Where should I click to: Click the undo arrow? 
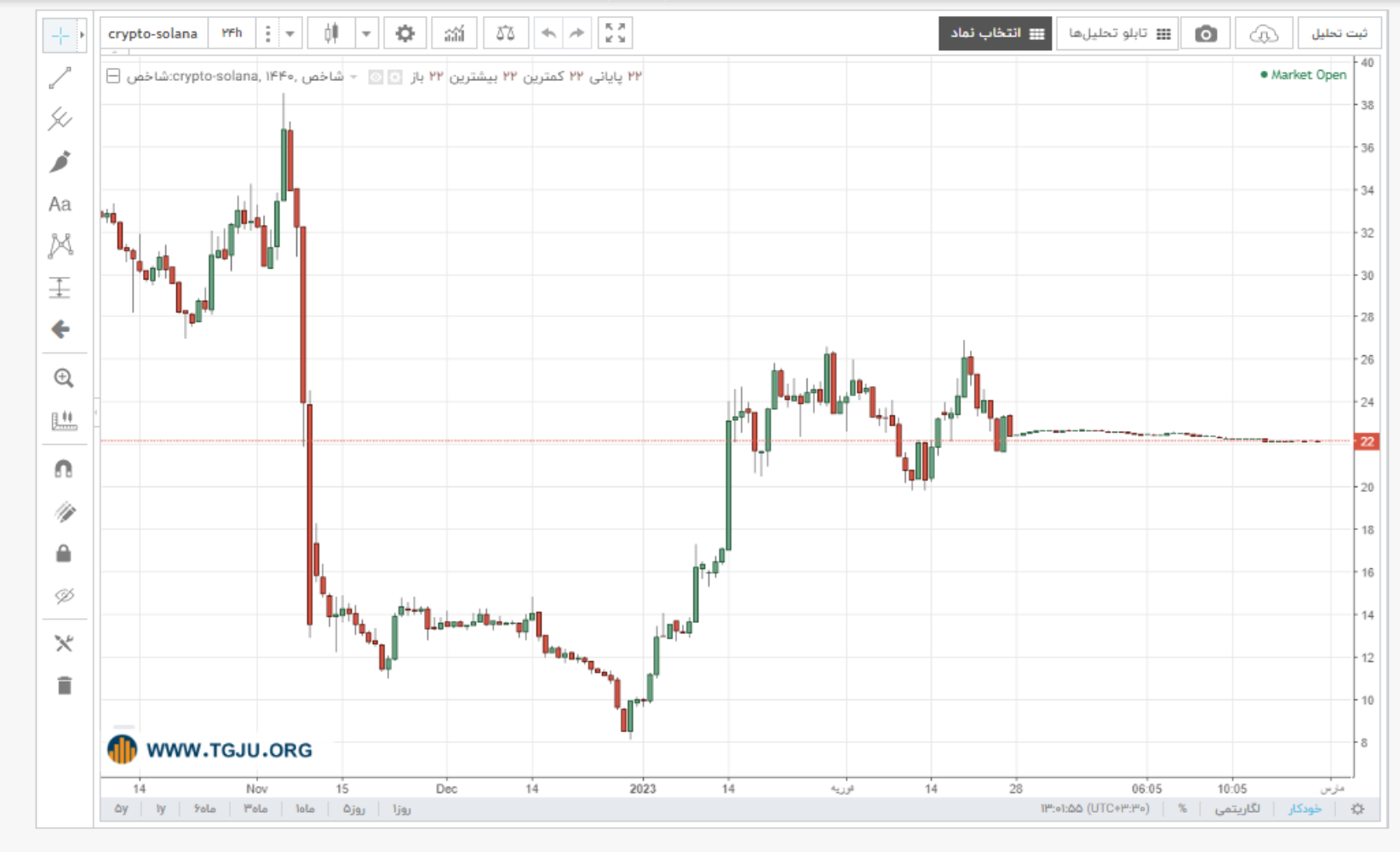(548, 34)
